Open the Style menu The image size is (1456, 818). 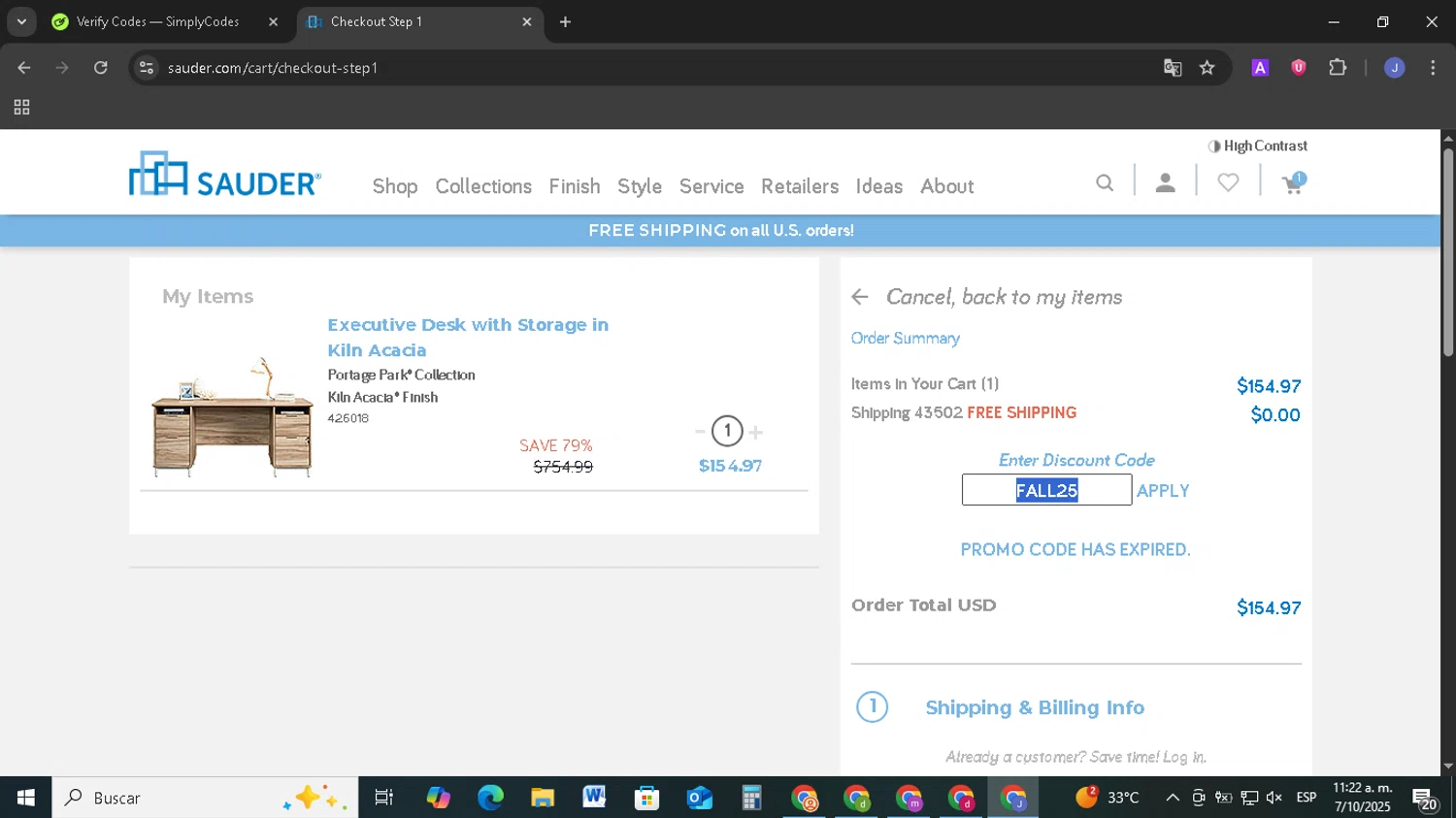point(640,186)
